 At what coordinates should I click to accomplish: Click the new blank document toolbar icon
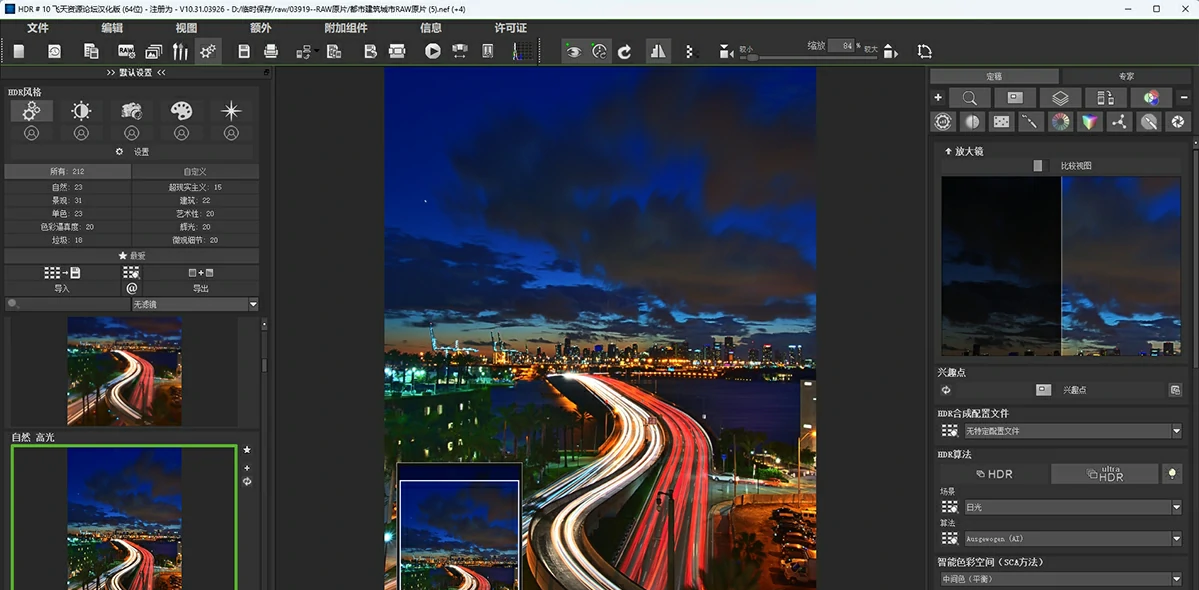pyautogui.click(x=19, y=51)
